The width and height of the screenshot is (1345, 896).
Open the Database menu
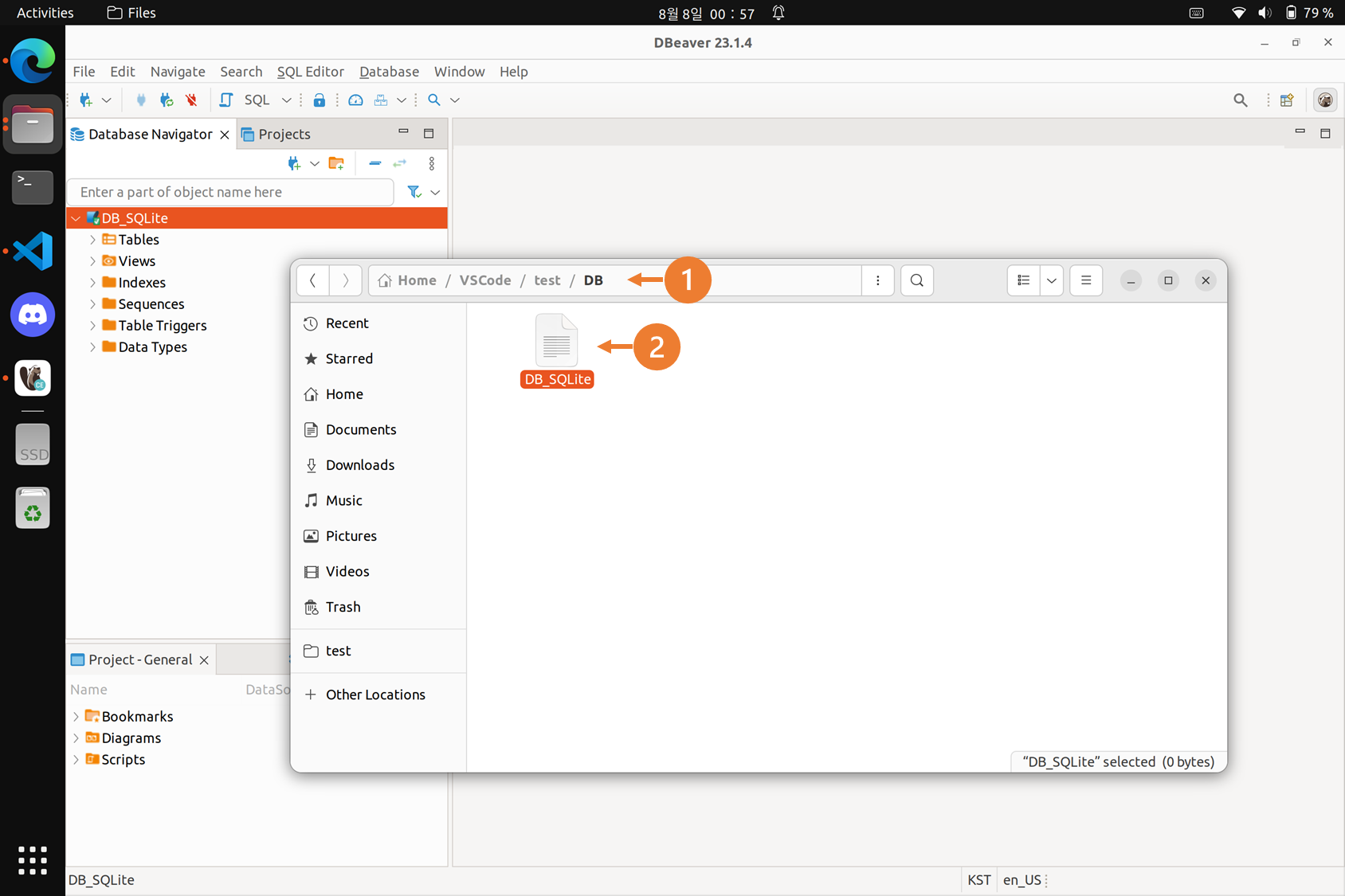pyautogui.click(x=389, y=72)
